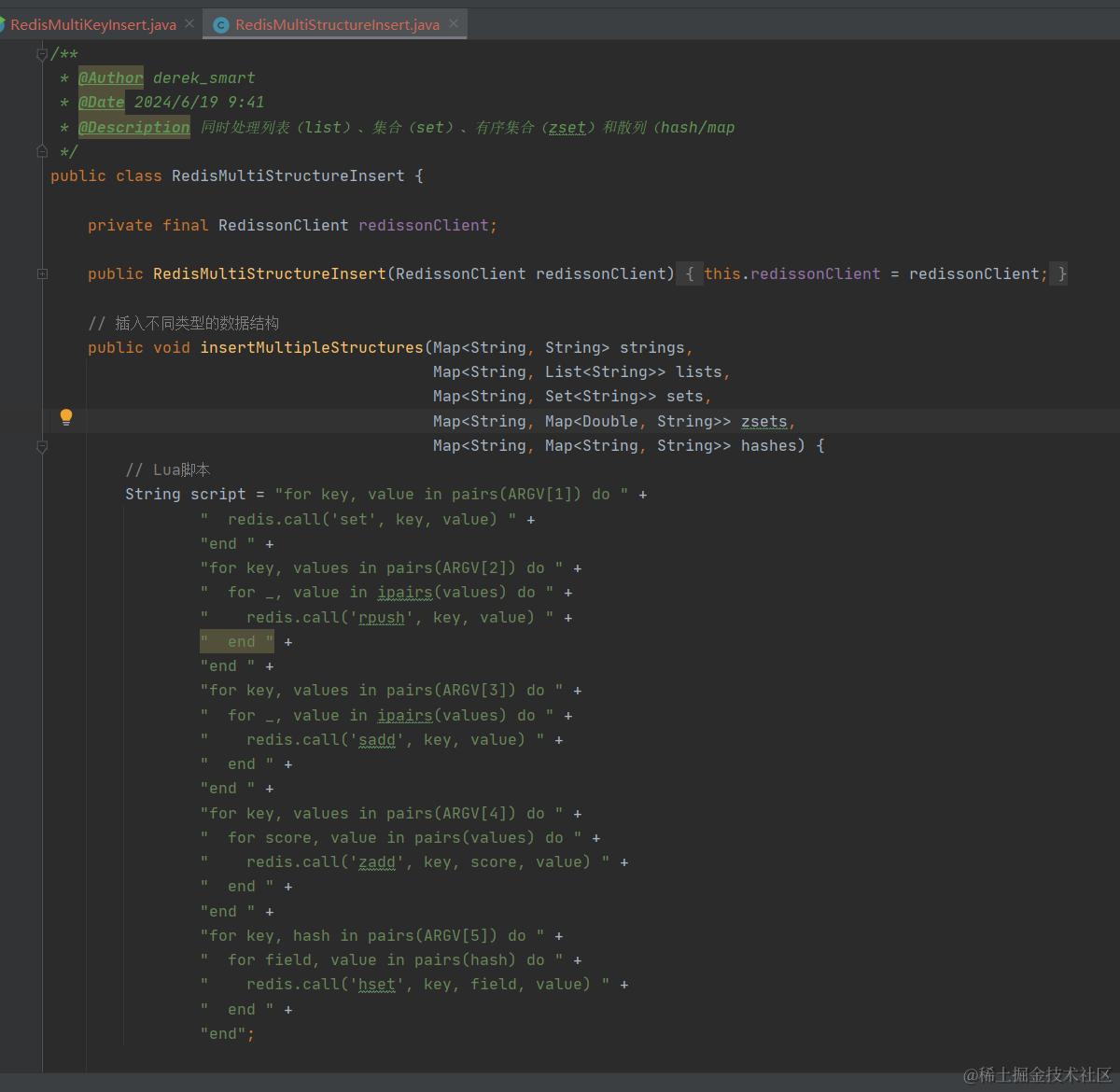Click the date text 2024/6/19 9:41
Viewport: 1120px width, 1092px height.
coord(200,102)
